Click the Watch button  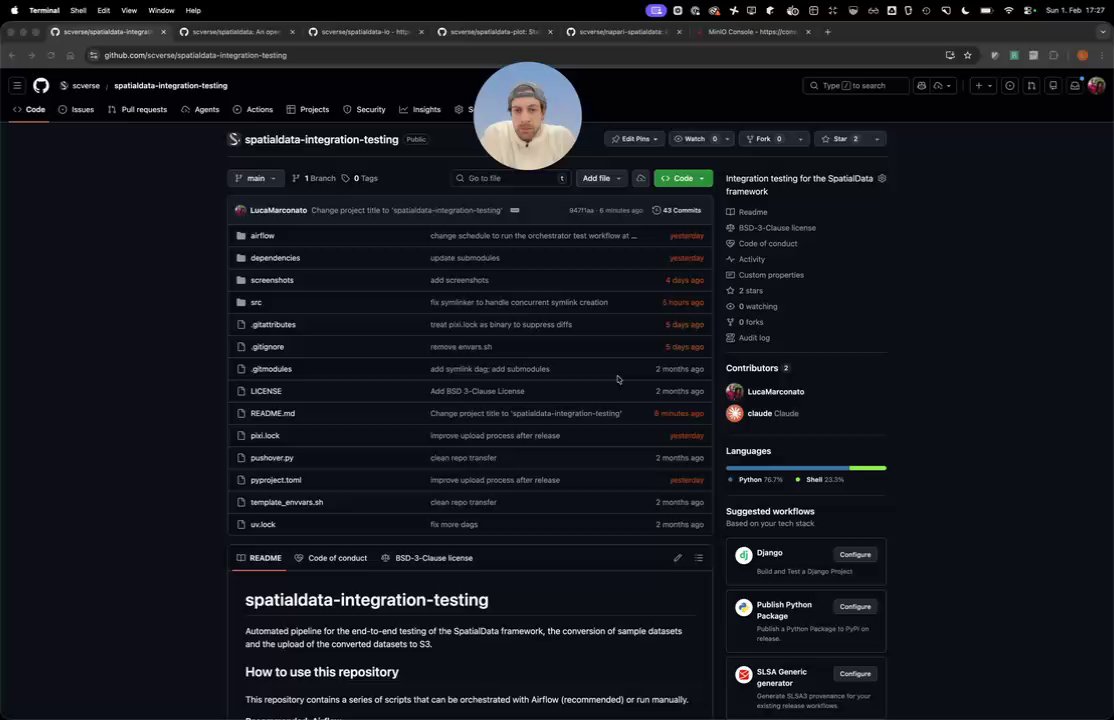696,139
